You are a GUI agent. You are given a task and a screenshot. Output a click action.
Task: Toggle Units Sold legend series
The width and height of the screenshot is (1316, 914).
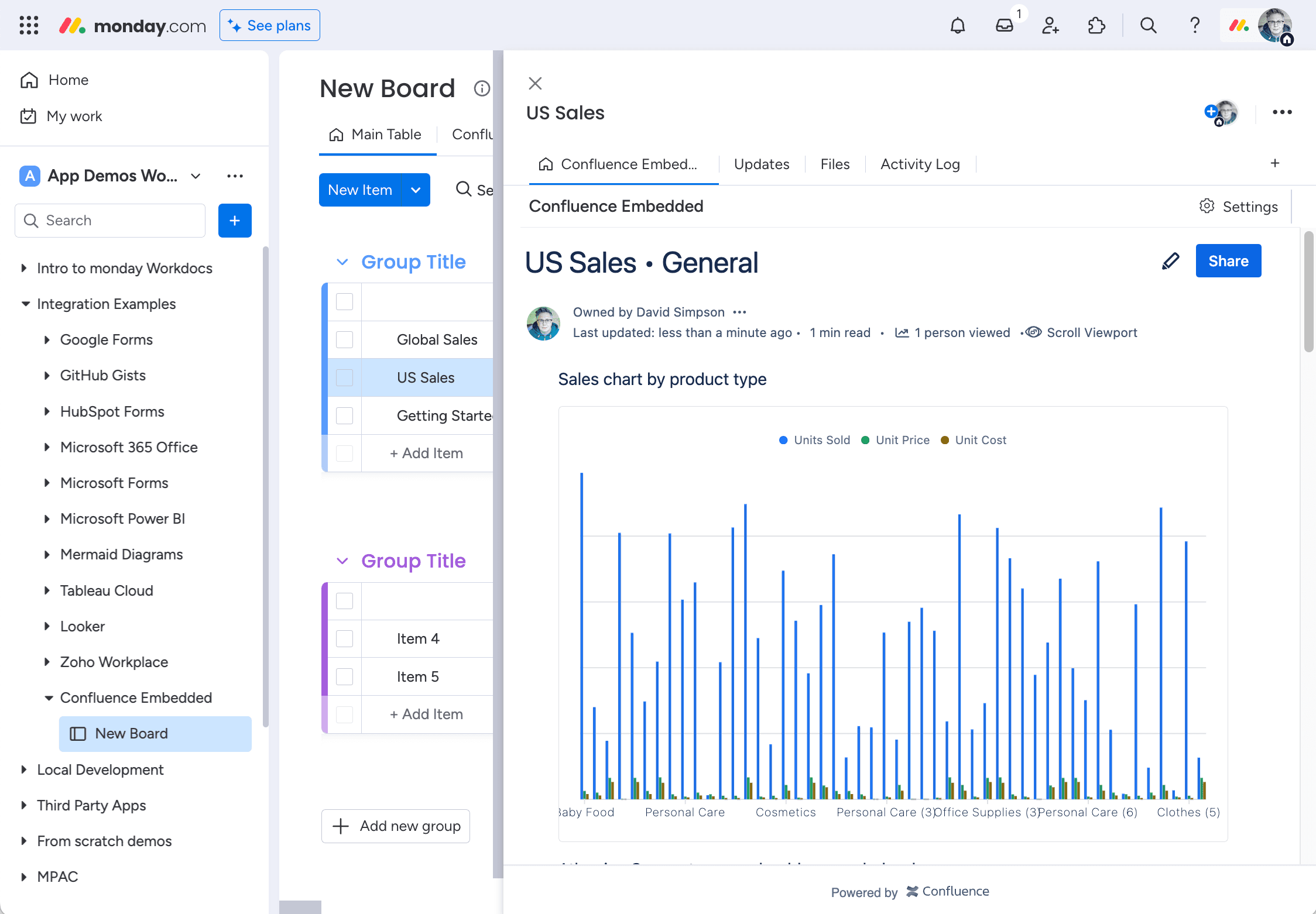[x=814, y=440]
